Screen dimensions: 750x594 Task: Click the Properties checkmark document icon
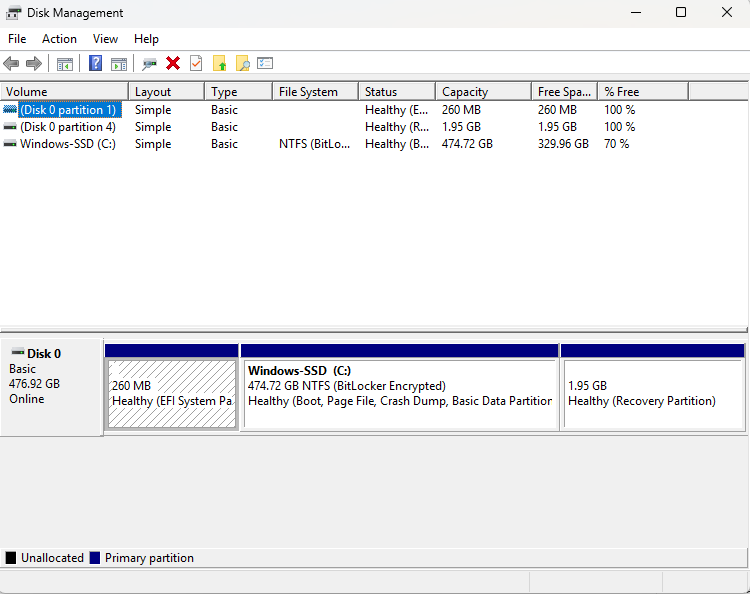click(196, 63)
